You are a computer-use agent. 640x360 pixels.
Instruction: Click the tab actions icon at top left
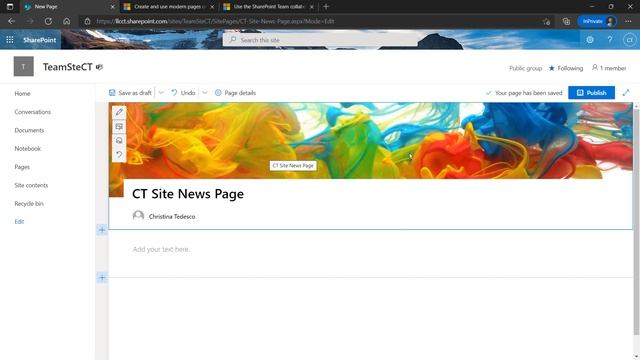coord(10,7)
